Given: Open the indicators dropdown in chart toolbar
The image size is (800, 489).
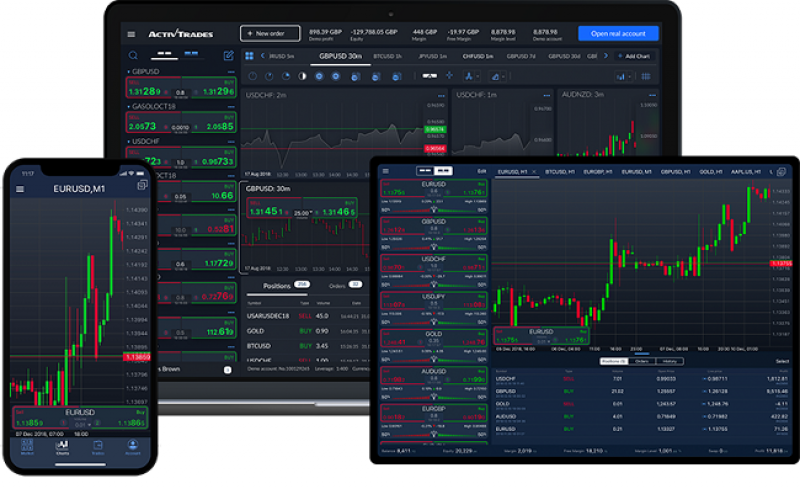Looking at the screenshot, I should click(x=471, y=77).
